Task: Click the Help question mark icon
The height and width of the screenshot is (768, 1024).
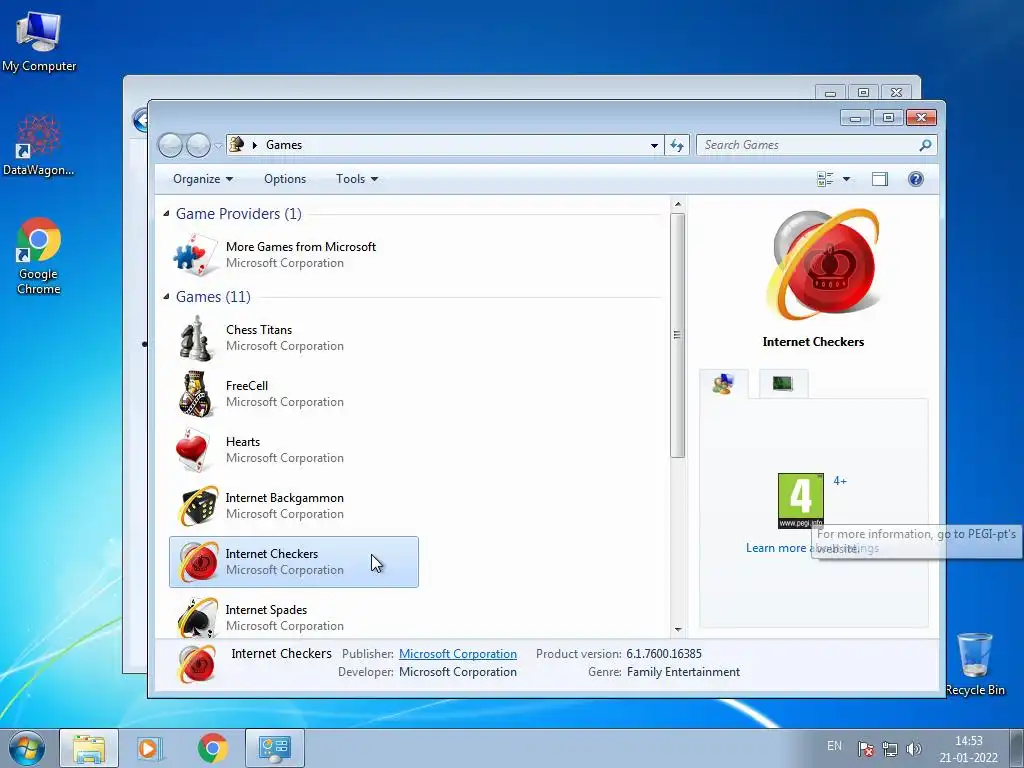Action: [x=916, y=179]
